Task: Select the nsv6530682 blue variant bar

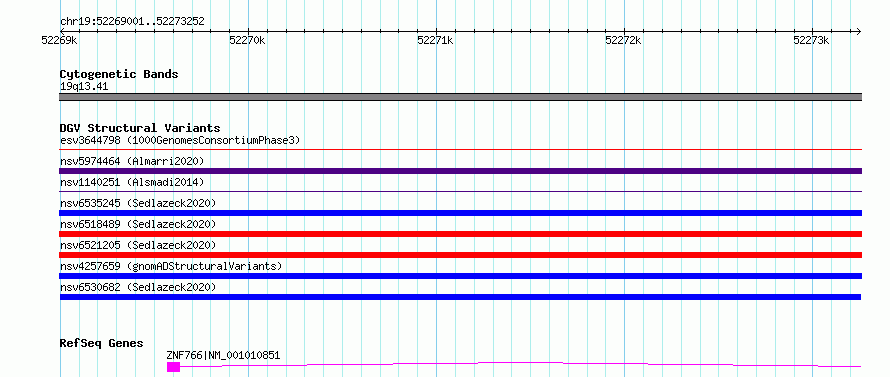Action: [x=460, y=297]
